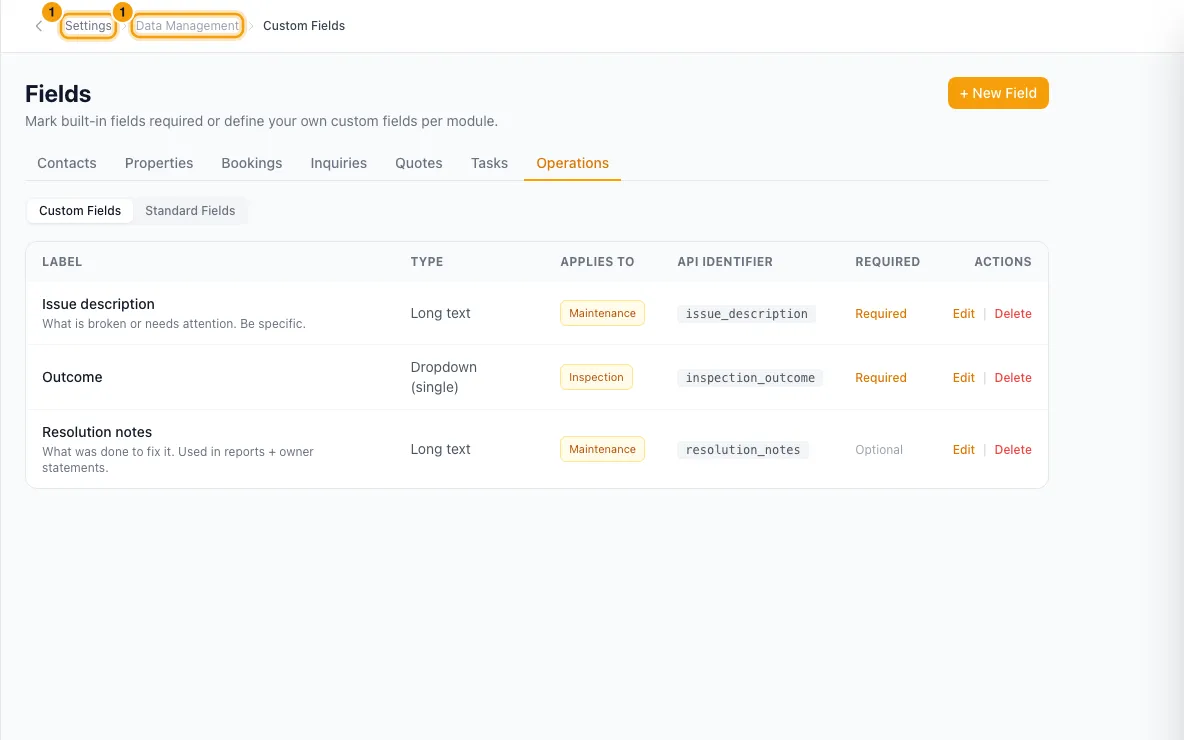Image resolution: width=1184 pixels, height=740 pixels.
Task: Switch to the Bookings tab
Action: (x=251, y=163)
